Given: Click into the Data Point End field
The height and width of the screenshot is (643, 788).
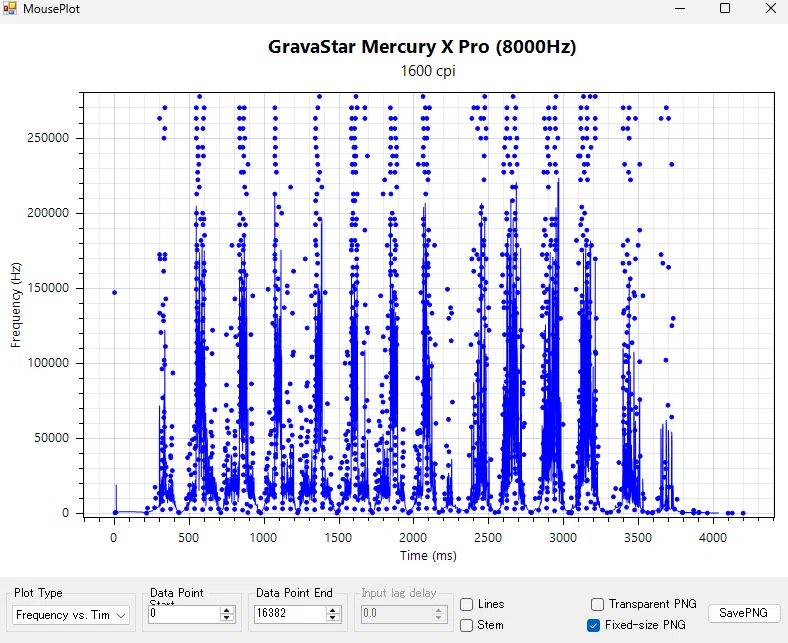Looking at the screenshot, I should (290, 614).
